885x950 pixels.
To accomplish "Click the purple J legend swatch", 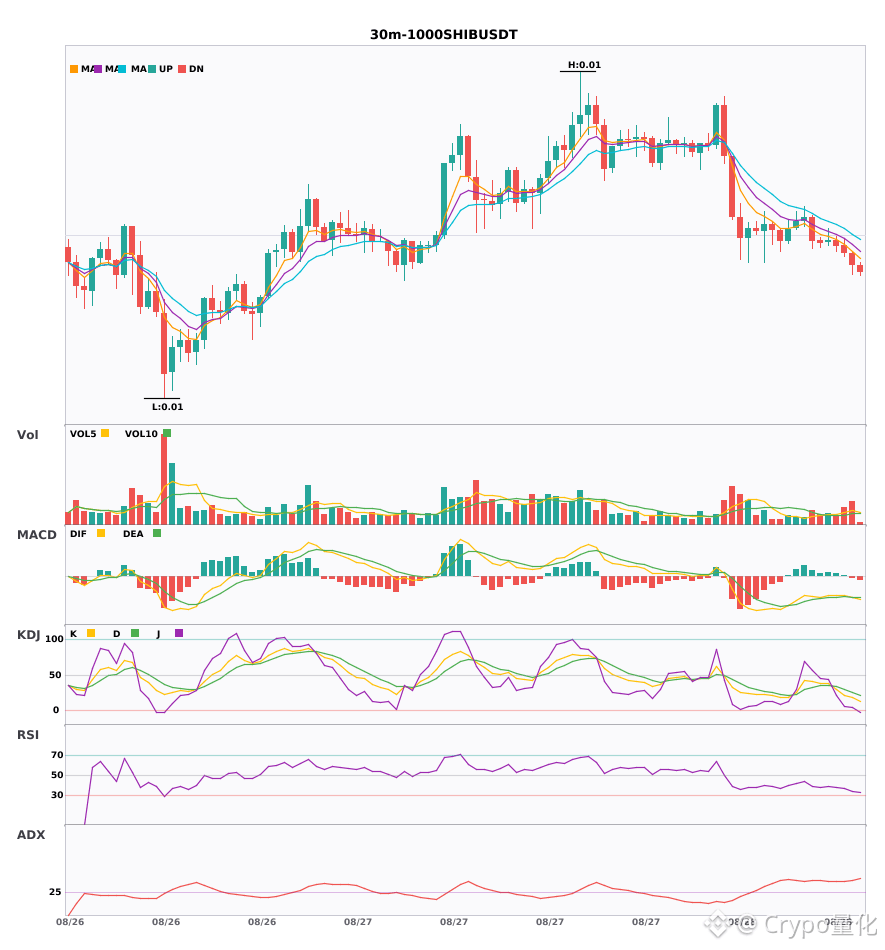I will coord(179,633).
